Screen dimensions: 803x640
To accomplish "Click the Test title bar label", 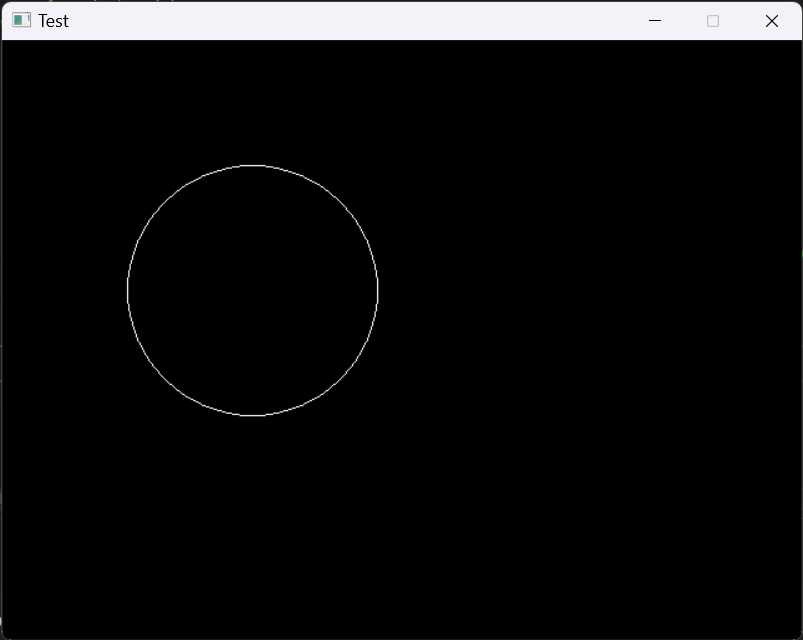I will point(54,20).
